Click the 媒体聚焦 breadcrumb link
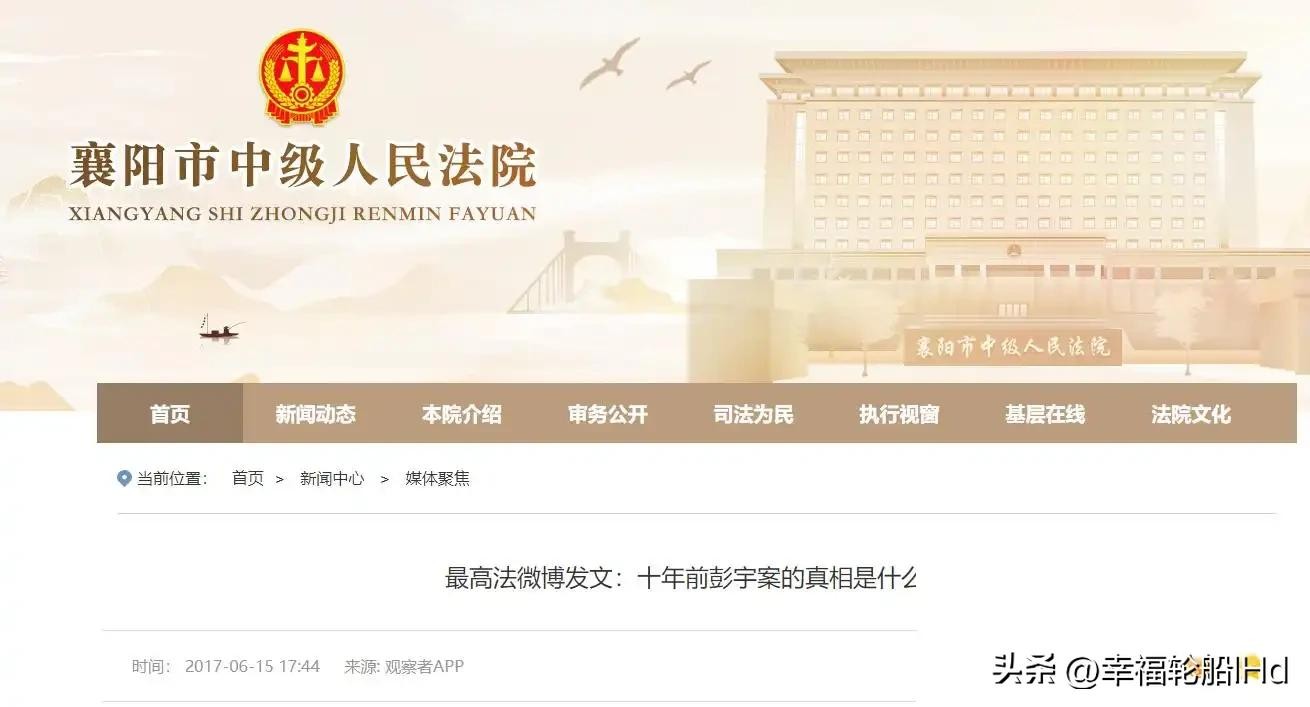Image resolution: width=1310 pixels, height=707 pixels. coord(437,478)
